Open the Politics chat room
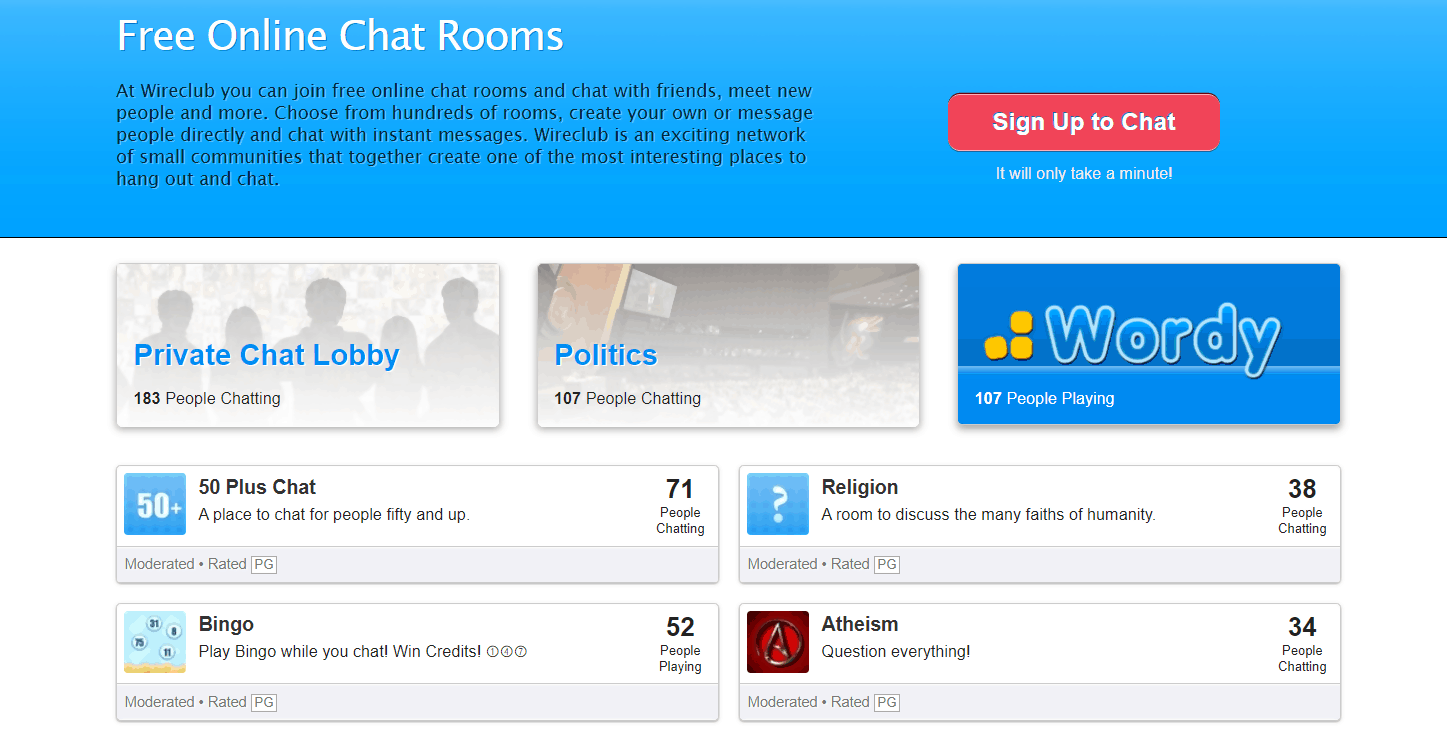The height and width of the screenshot is (730, 1447). tap(606, 355)
